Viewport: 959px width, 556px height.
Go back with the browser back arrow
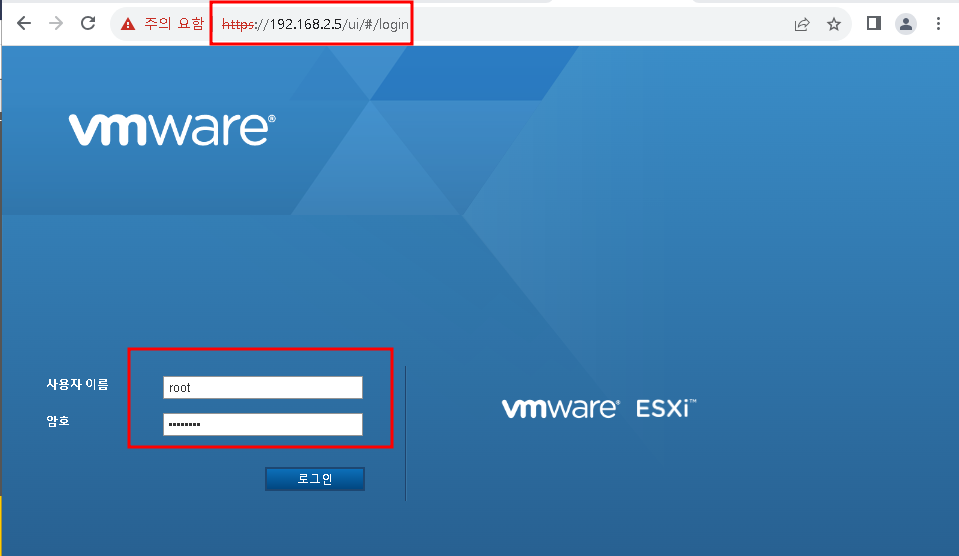click(x=24, y=24)
